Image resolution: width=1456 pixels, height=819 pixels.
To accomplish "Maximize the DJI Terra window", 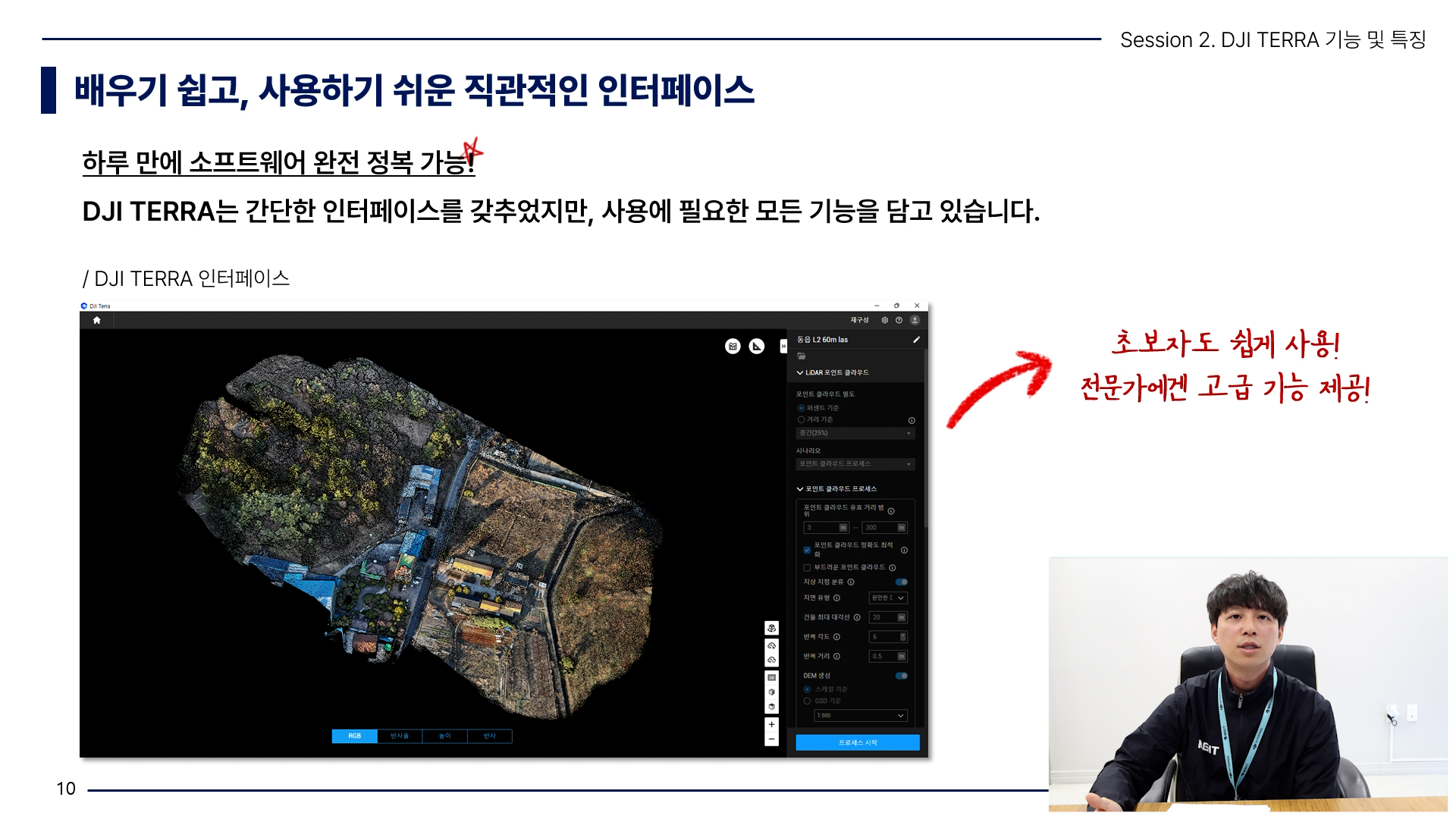I will coord(896,306).
